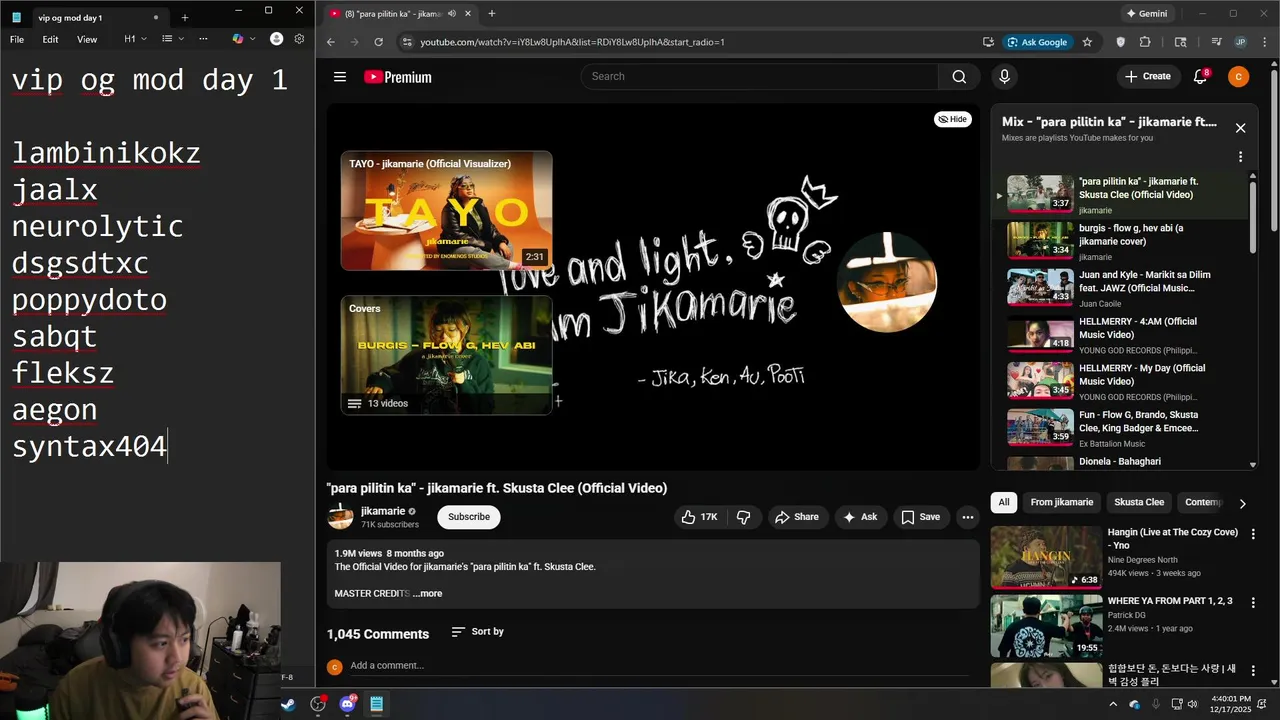The width and height of the screenshot is (1280, 720).
Task: Open options for Hangin video suggestion
Action: click(x=1253, y=536)
